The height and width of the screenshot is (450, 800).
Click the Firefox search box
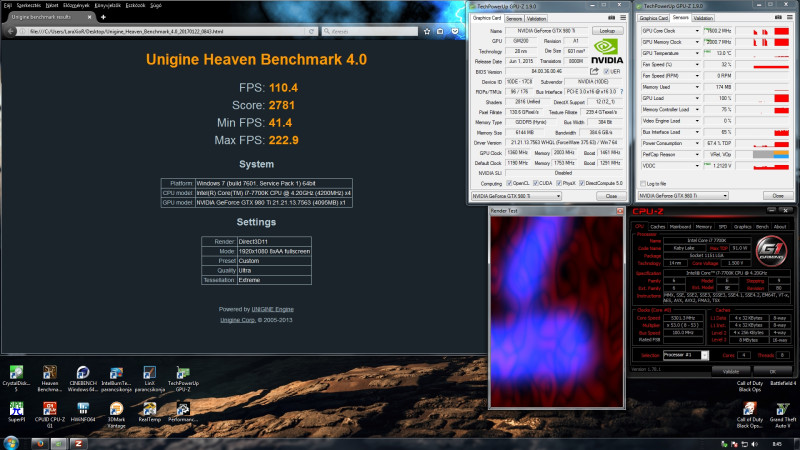(x=370, y=32)
